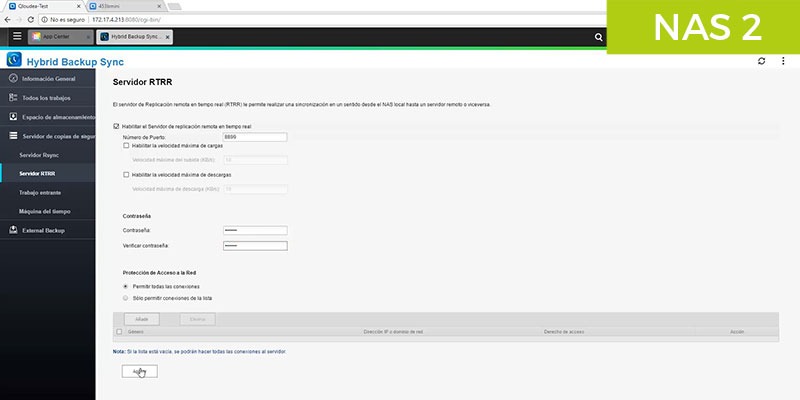800x400 pixels.
Task: Click the Información General sidebar icon
Action: (x=13, y=79)
